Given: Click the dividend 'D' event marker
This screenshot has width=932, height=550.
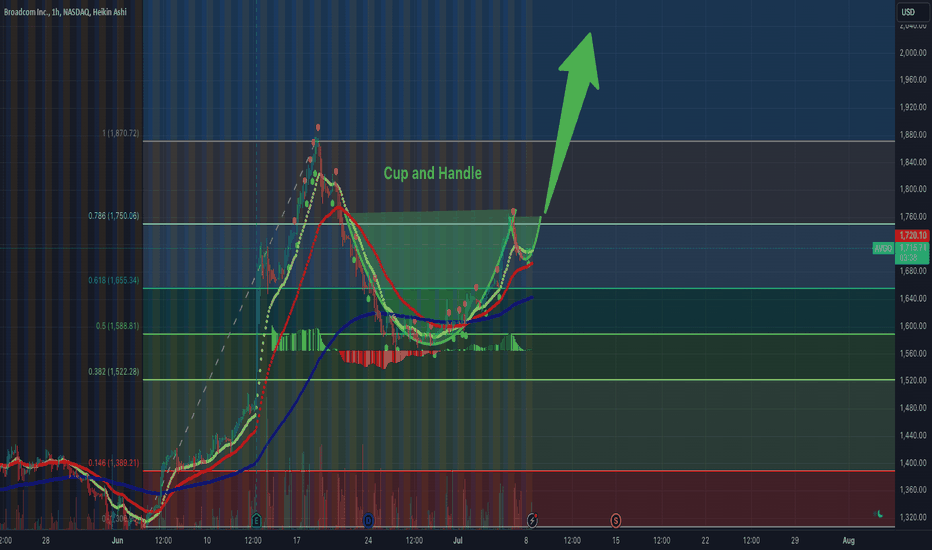Looking at the screenshot, I should pos(369,521).
